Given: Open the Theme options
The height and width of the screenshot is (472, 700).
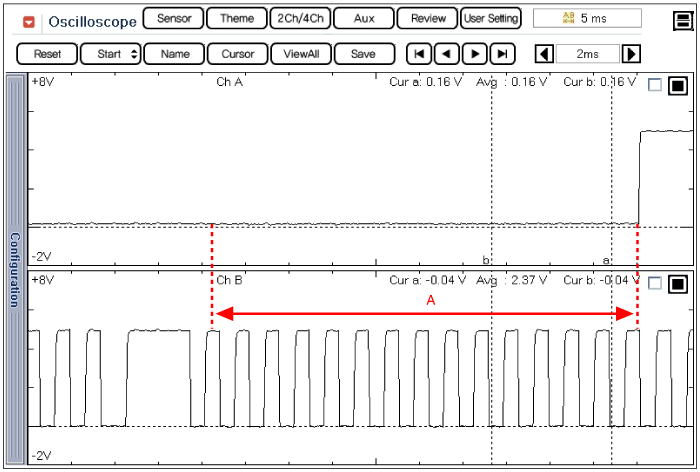Looking at the screenshot, I should pyautogui.click(x=237, y=18).
